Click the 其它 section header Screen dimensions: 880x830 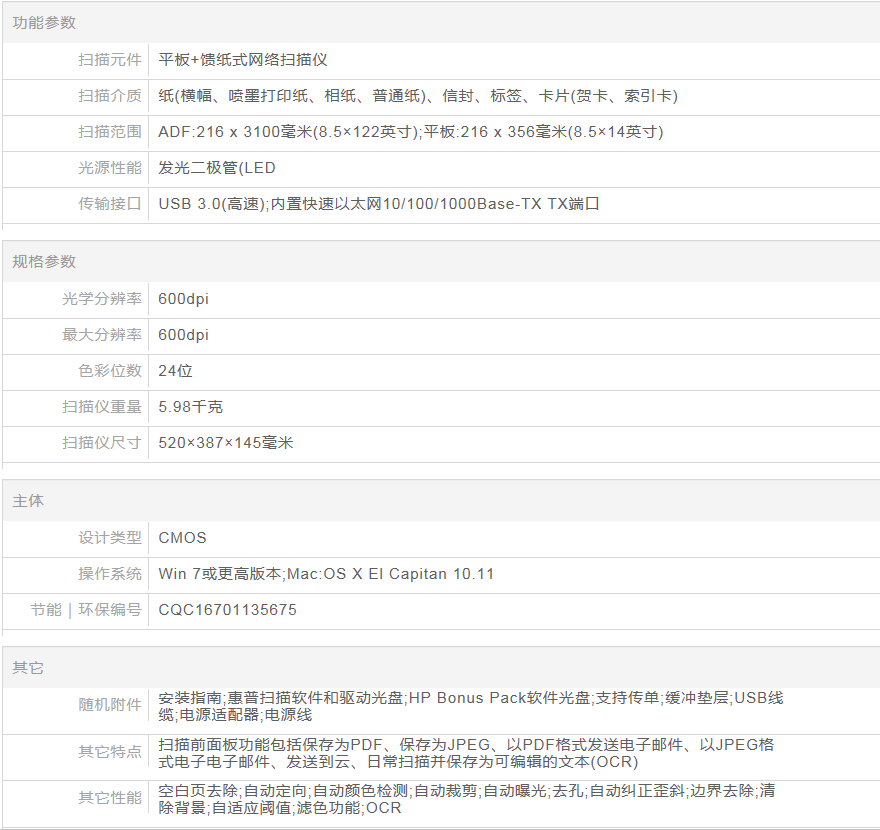28,667
